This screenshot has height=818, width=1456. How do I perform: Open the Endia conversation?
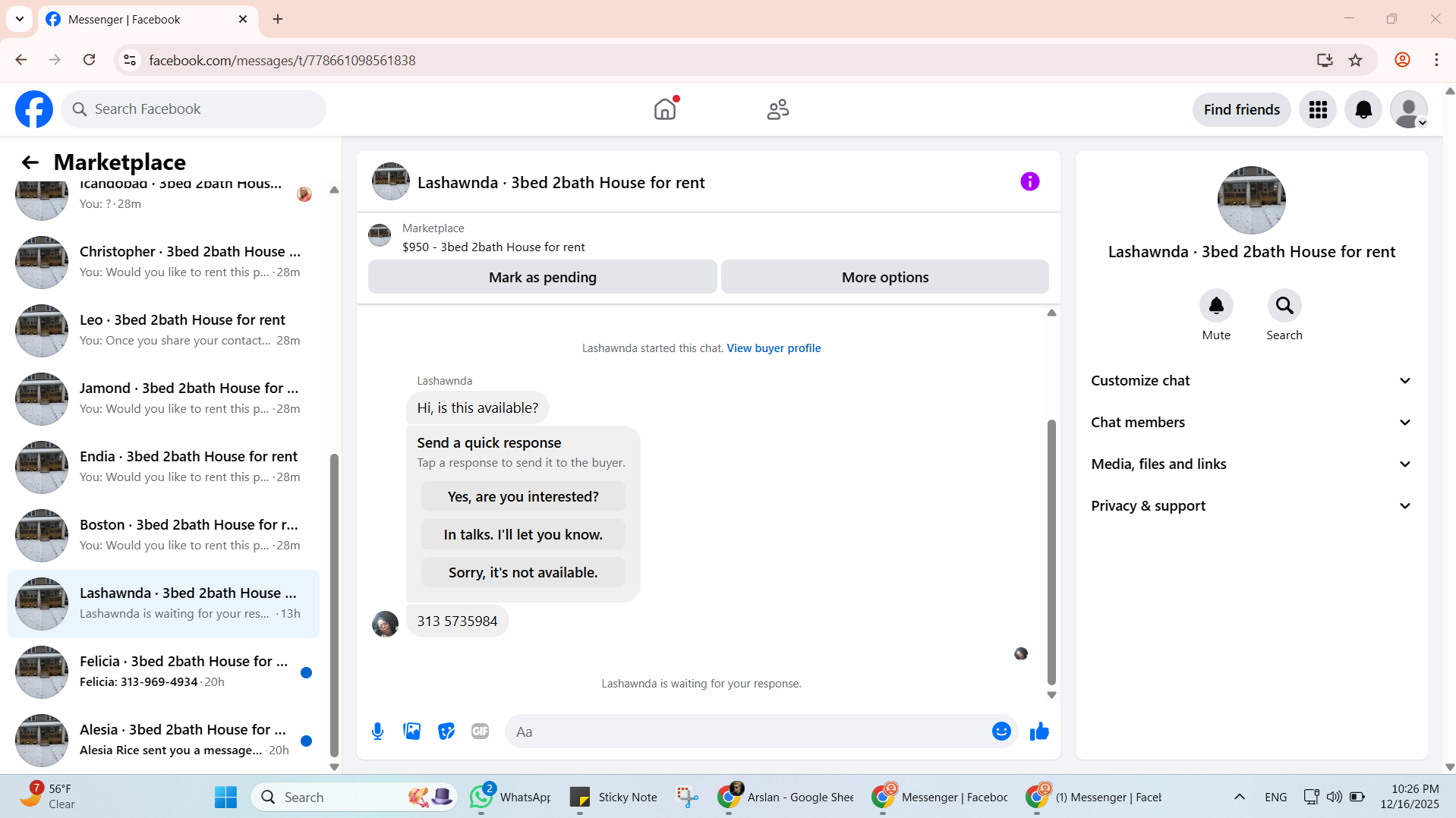point(163,467)
